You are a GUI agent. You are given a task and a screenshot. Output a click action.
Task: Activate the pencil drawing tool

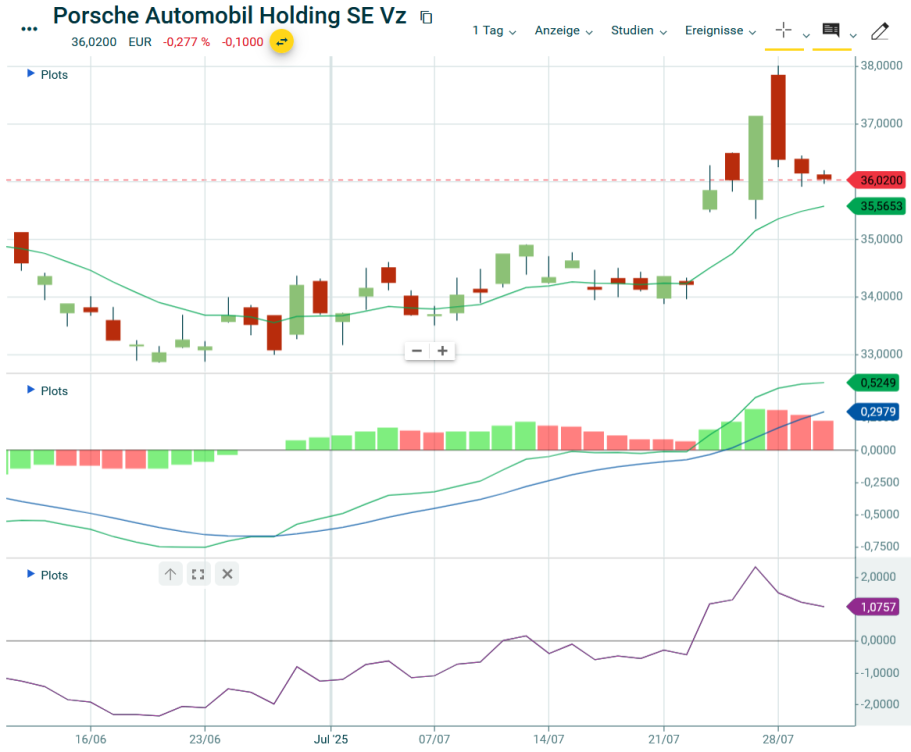880,31
